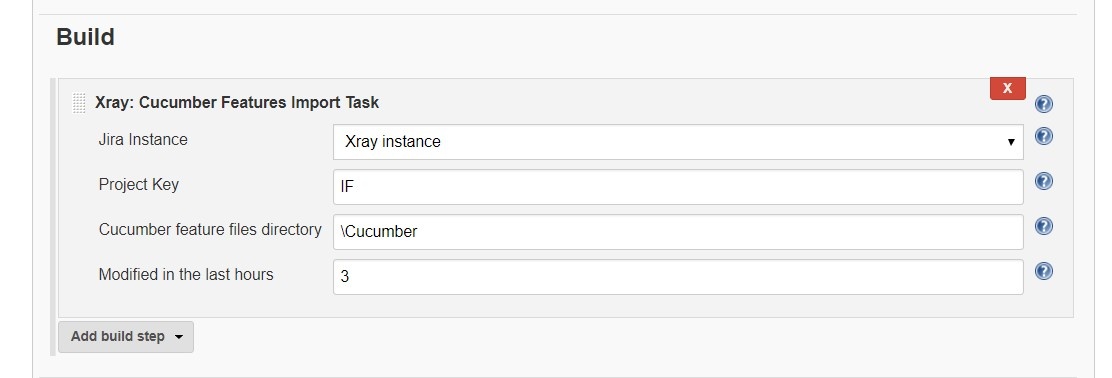Focus the Project Key input field
The height and width of the screenshot is (378, 1112).
click(678, 187)
